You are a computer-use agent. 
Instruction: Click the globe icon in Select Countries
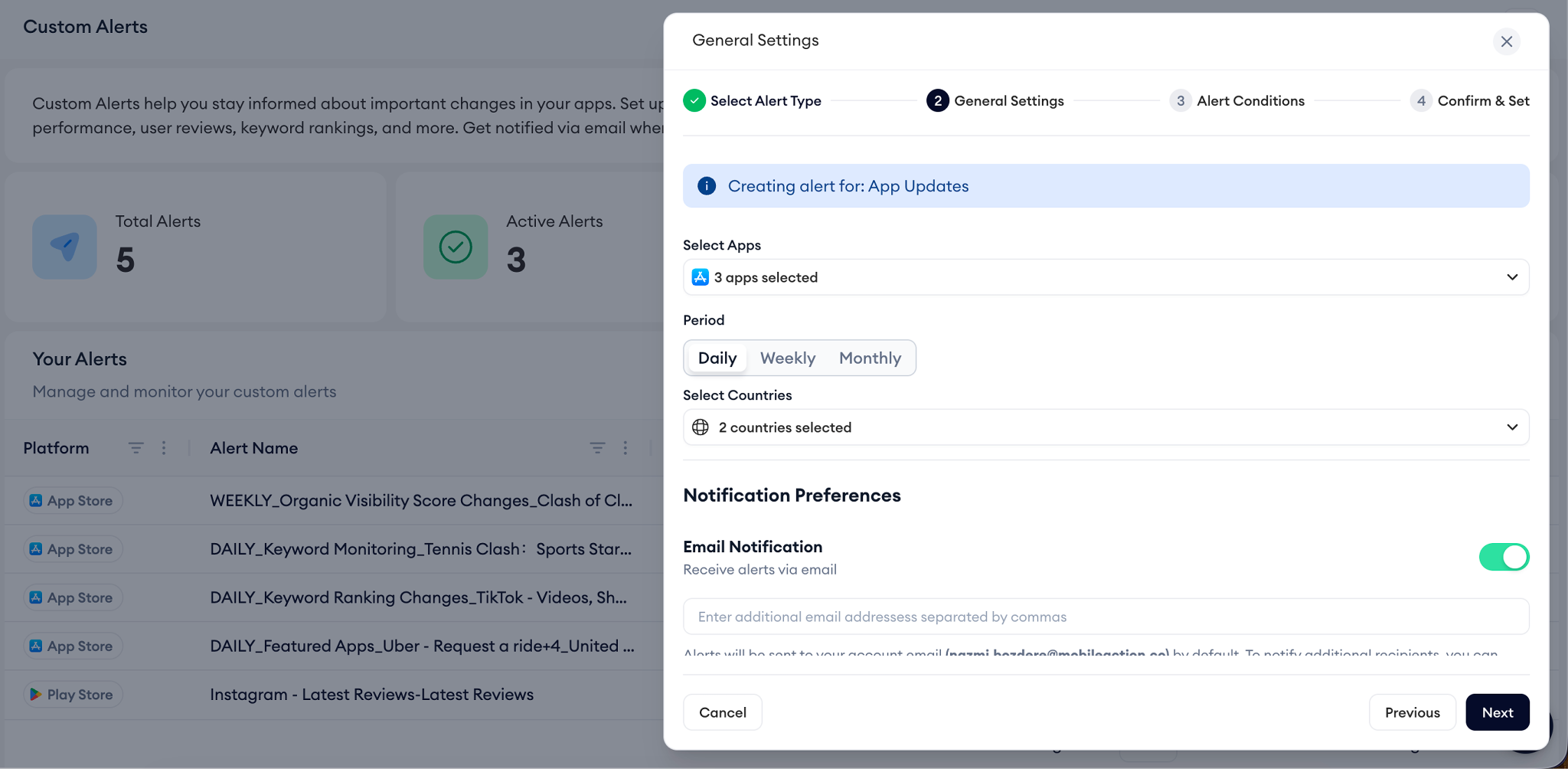click(701, 427)
